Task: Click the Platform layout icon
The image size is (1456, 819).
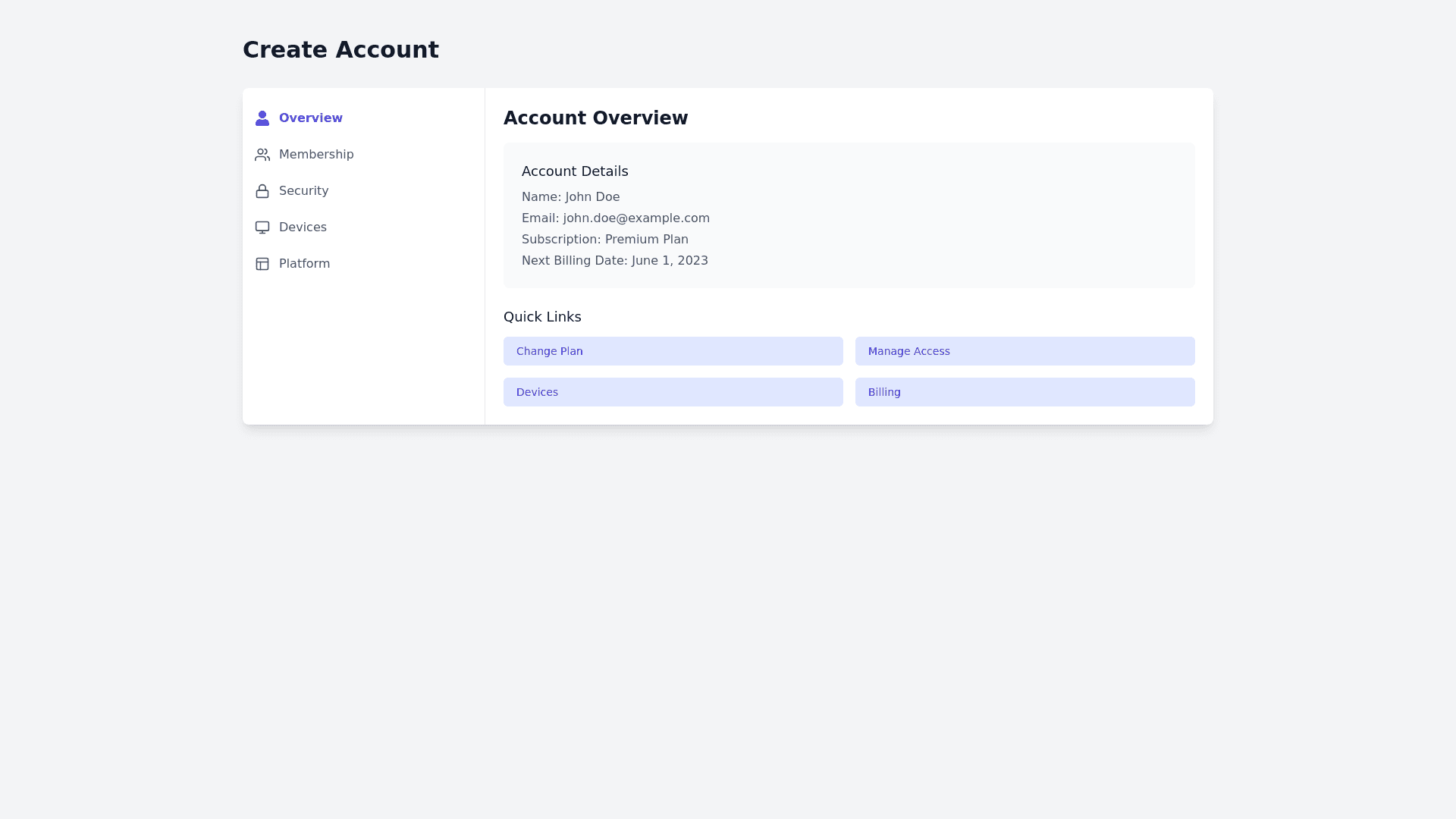Action: point(262,264)
